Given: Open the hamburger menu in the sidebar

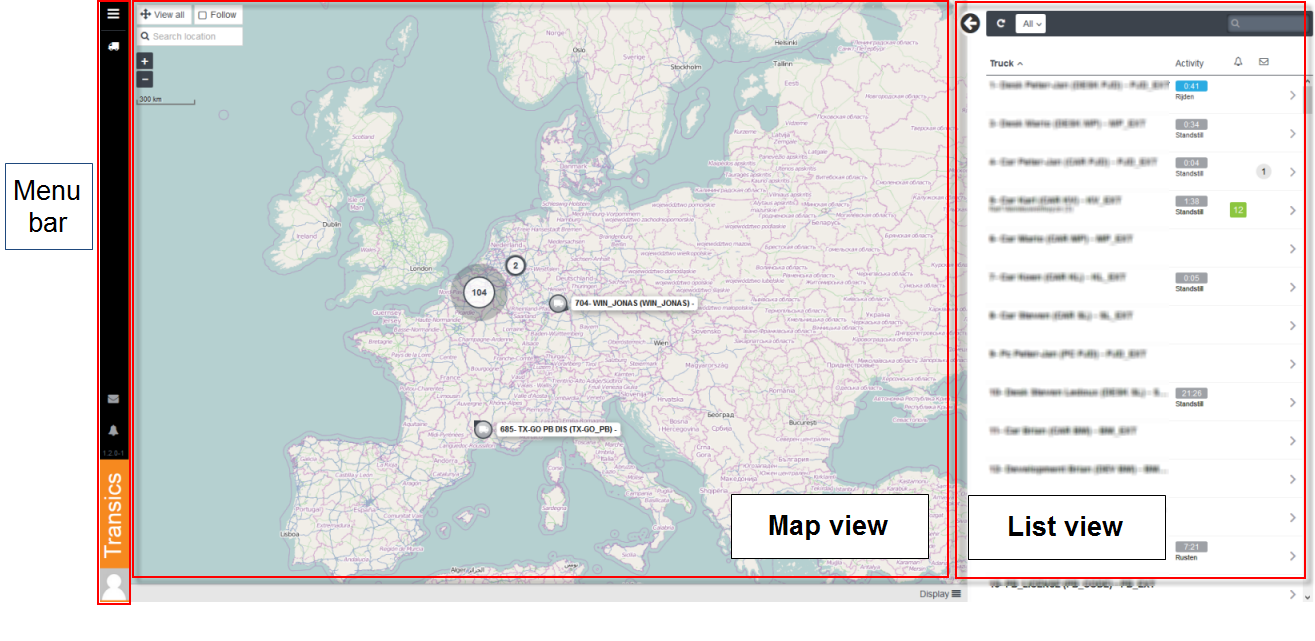Looking at the screenshot, I should point(114,14).
